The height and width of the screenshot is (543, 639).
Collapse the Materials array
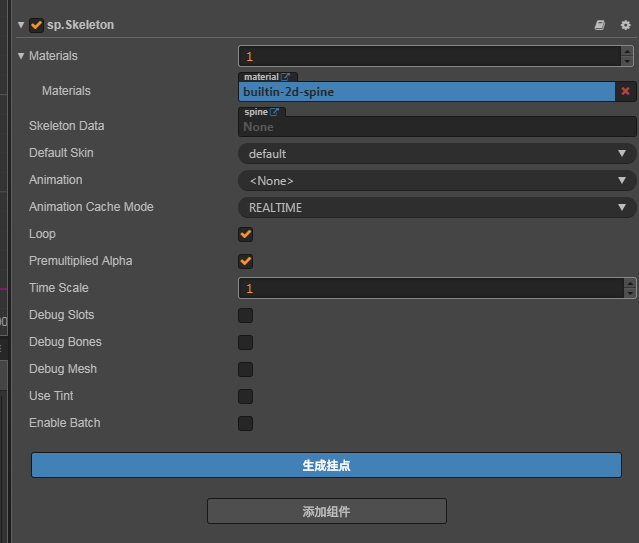(21, 56)
